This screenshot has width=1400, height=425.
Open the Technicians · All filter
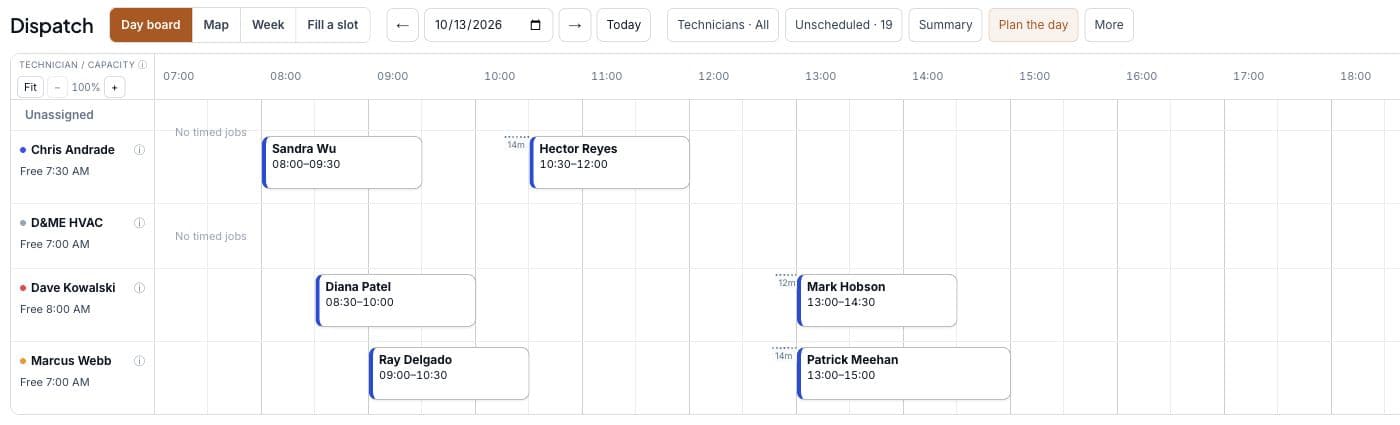click(x=723, y=25)
